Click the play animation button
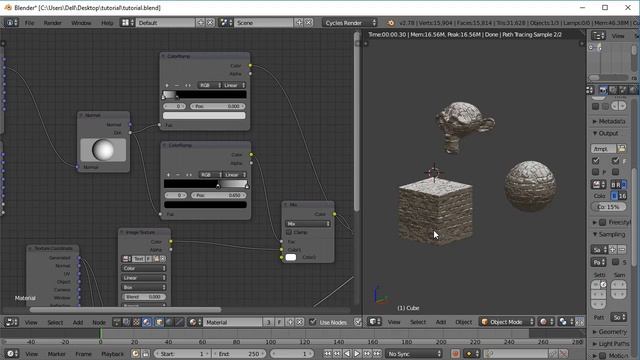Screen dimensions: 640x360 pos(357,353)
